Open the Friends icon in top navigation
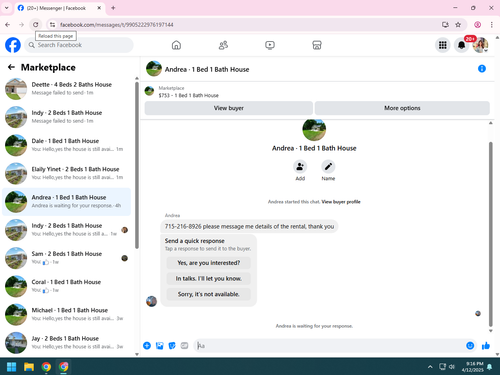The height and width of the screenshot is (375, 500). pos(223,45)
